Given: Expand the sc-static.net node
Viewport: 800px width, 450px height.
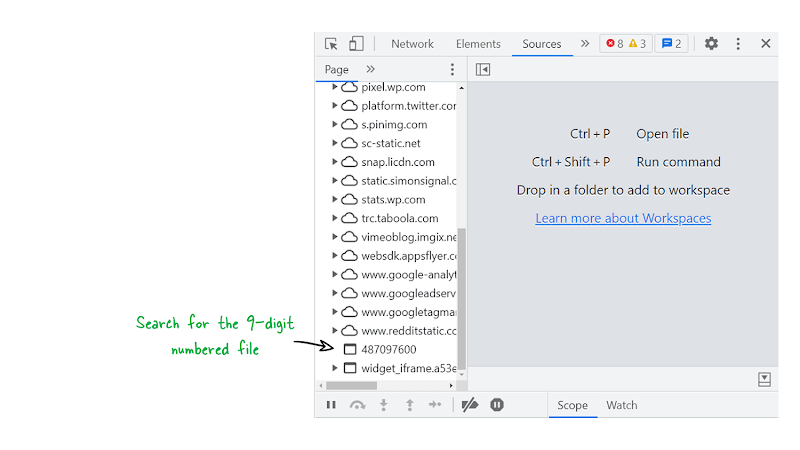Looking at the screenshot, I should pos(335,143).
